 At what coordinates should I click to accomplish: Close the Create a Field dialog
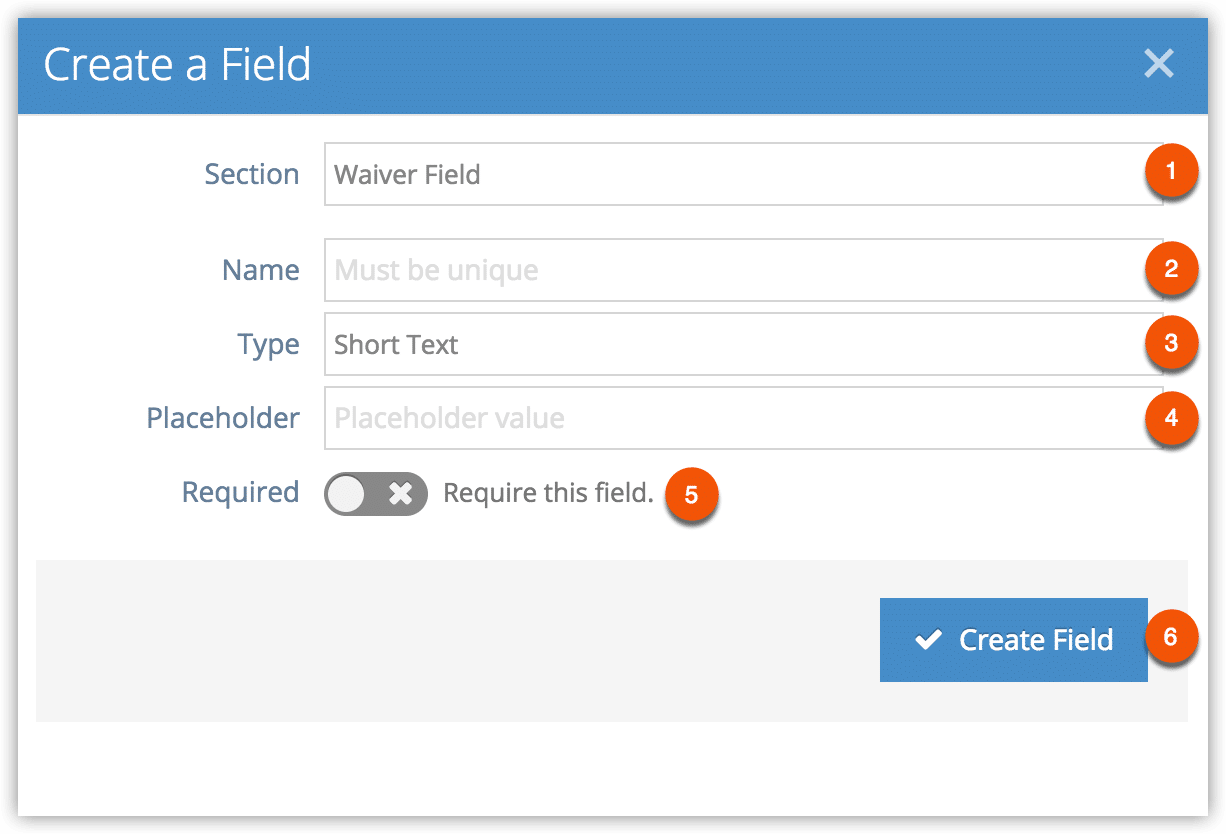coord(1159,65)
